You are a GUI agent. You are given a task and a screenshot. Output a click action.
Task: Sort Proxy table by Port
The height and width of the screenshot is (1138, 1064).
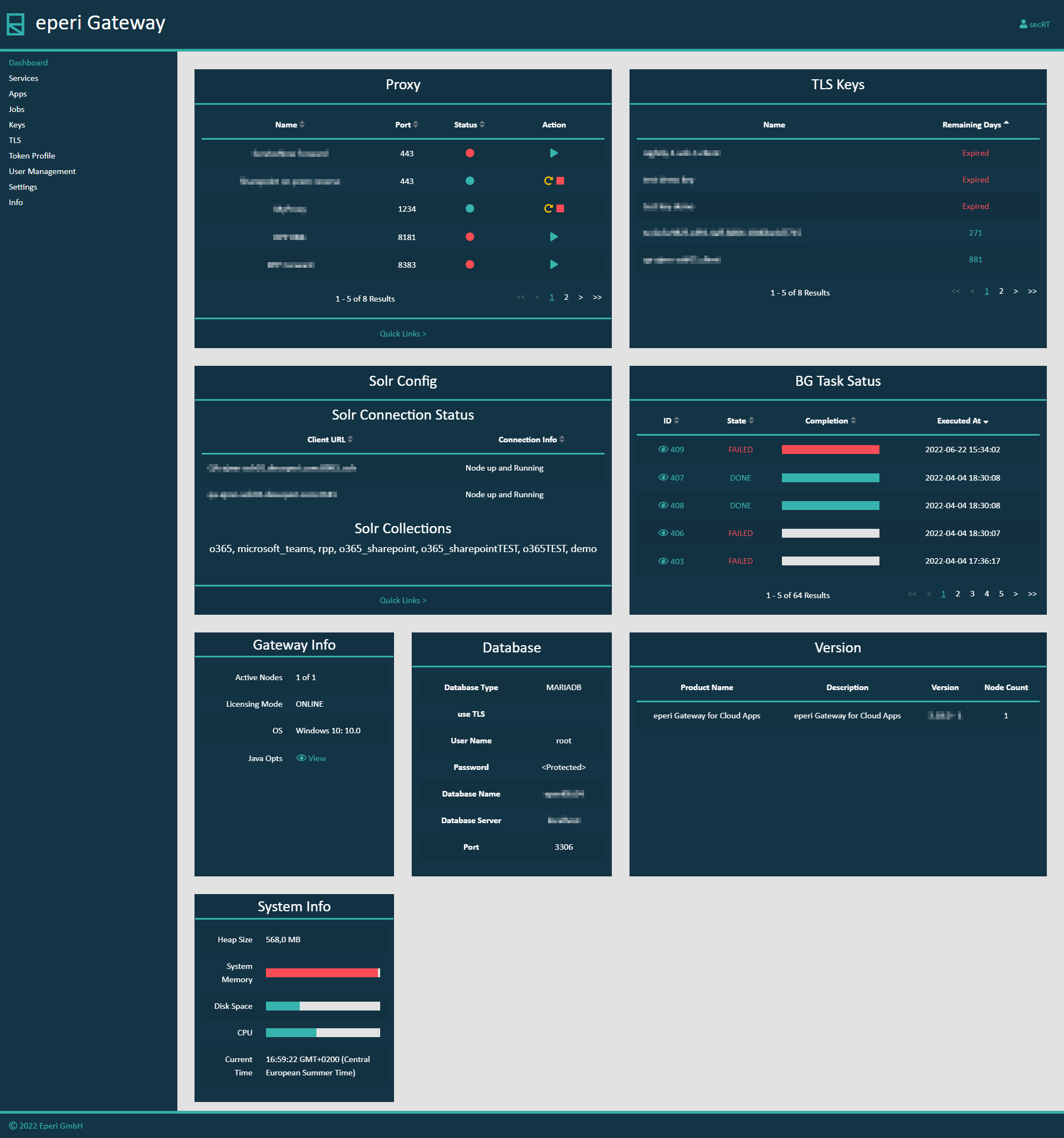[406, 125]
